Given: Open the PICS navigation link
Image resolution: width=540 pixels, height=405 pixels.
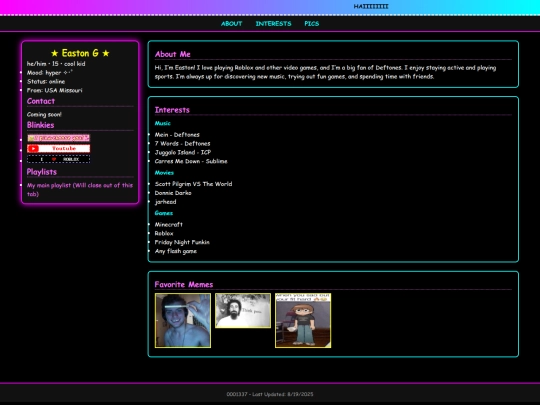Looking at the screenshot, I should (312, 24).
